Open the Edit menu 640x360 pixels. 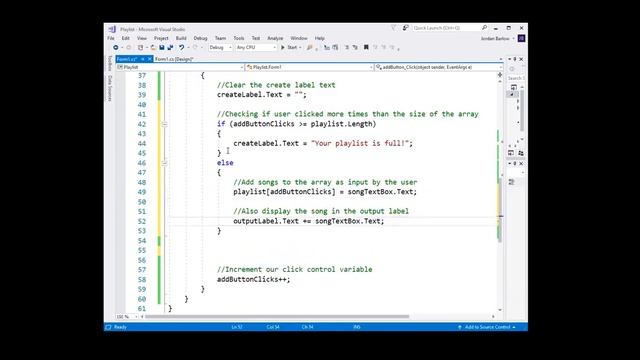(126, 38)
